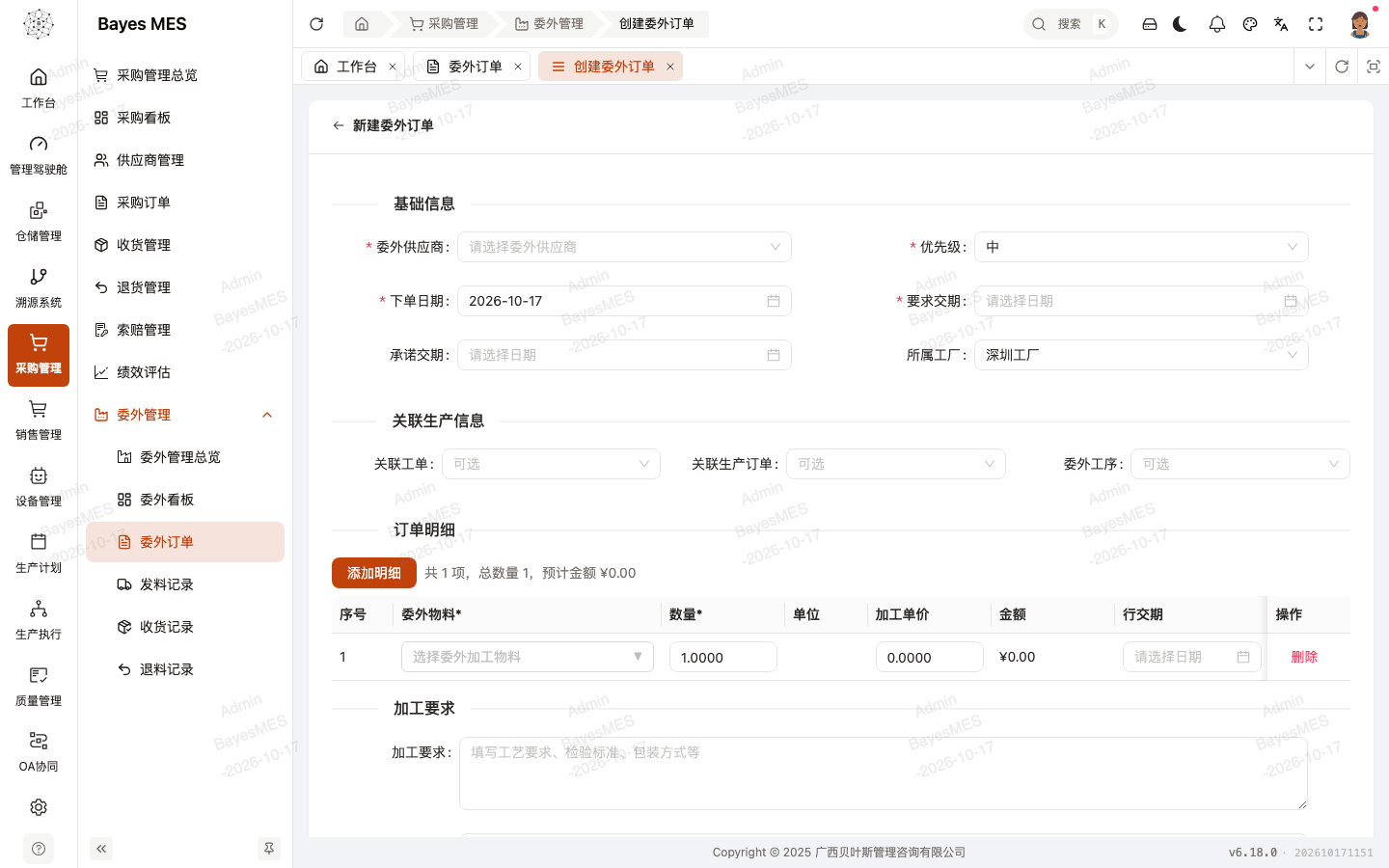The width and height of the screenshot is (1389, 868).
Task: Open the notifications bell
Action: (1217, 24)
